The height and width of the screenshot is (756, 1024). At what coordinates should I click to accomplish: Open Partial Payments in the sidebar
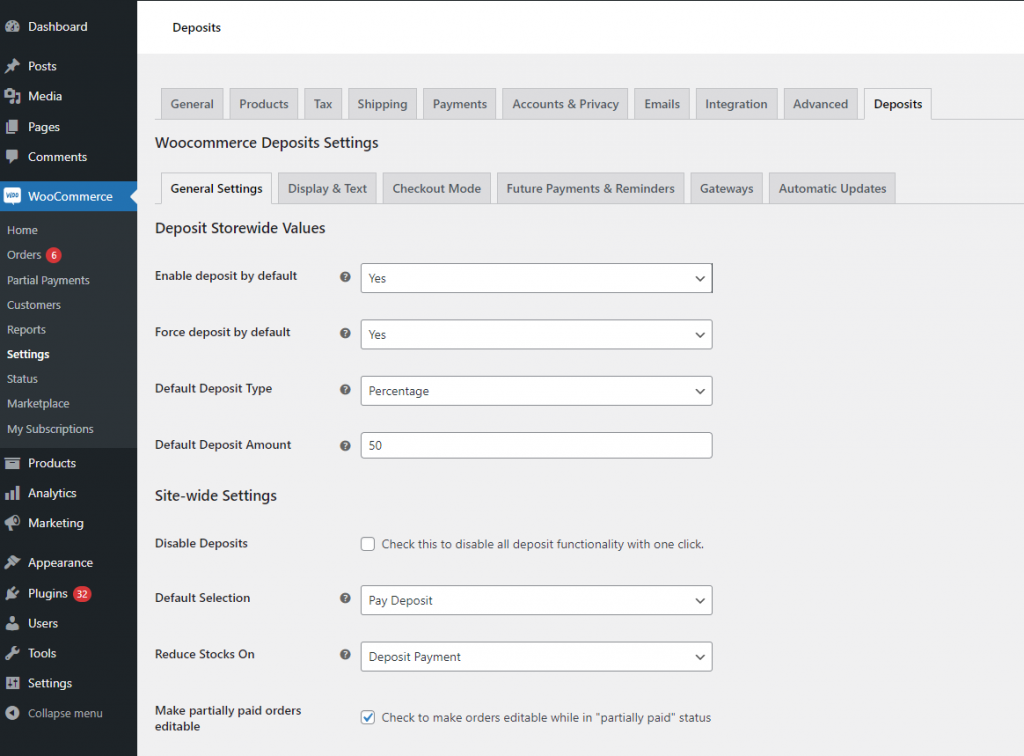click(48, 280)
